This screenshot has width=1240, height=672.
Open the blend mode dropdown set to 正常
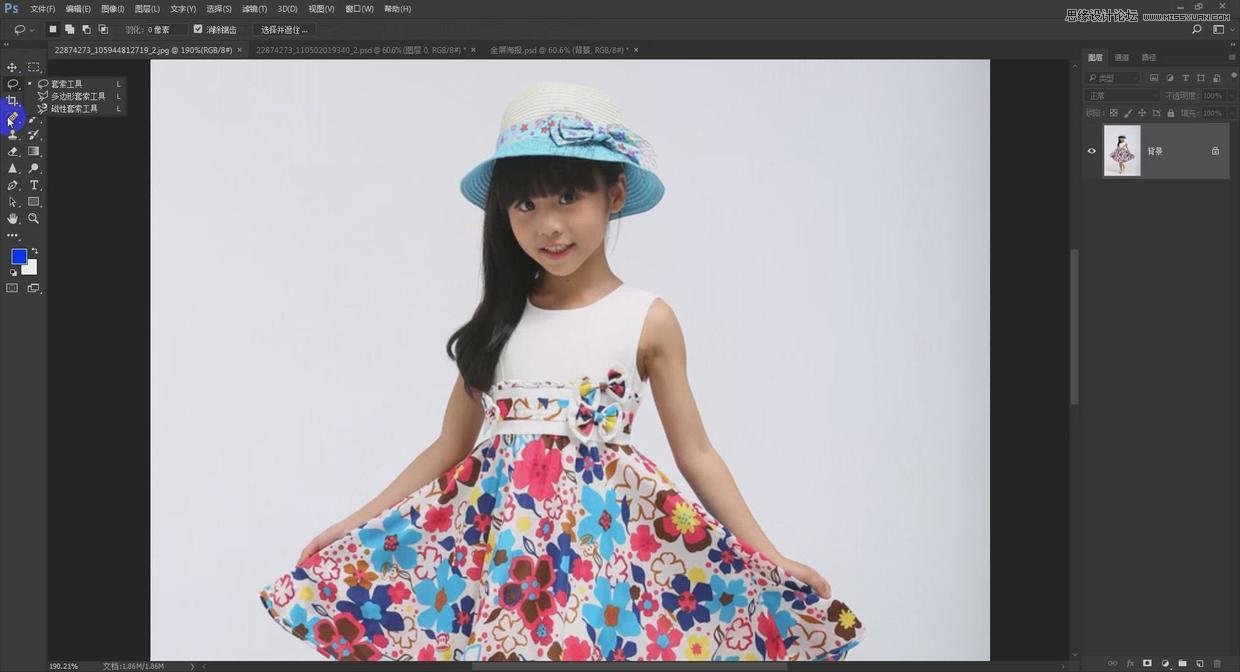tap(1121, 96)
